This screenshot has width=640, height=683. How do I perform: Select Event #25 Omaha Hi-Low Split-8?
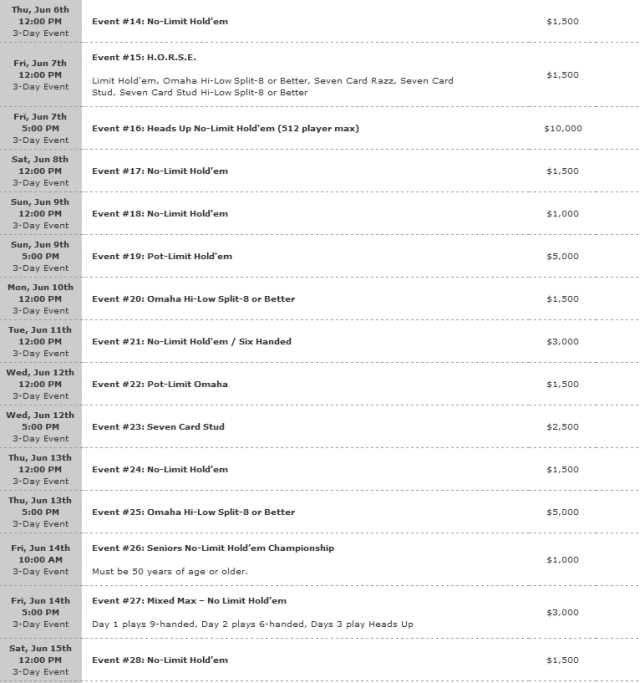click(193, 512)
